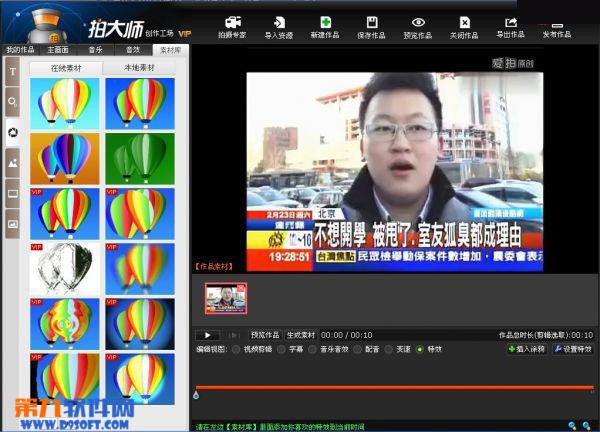Click the 插入涂鸦 button
This screenshot has width=600, height=432.
tap(526, 349)
